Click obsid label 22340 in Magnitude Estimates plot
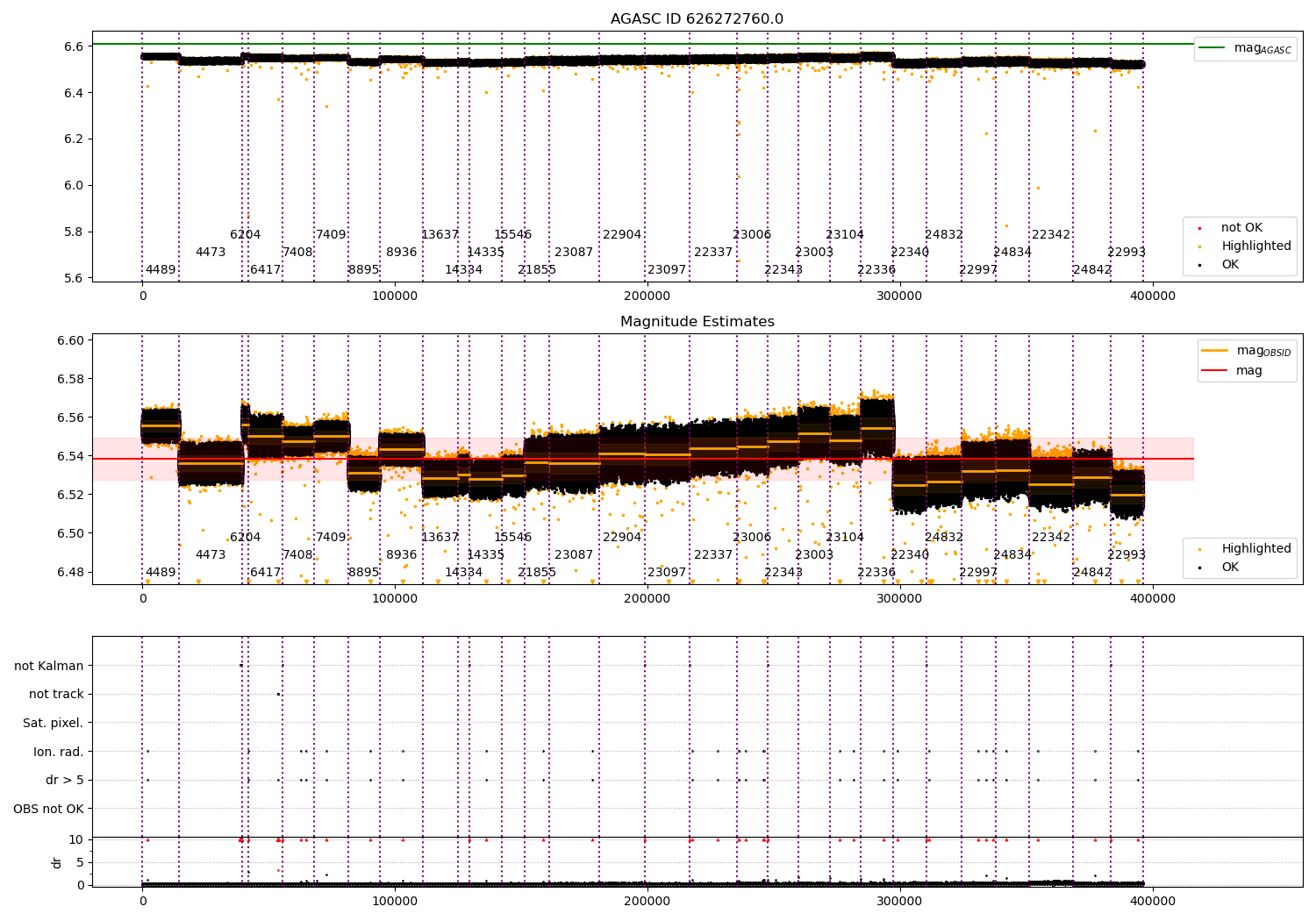 [910, 555]
